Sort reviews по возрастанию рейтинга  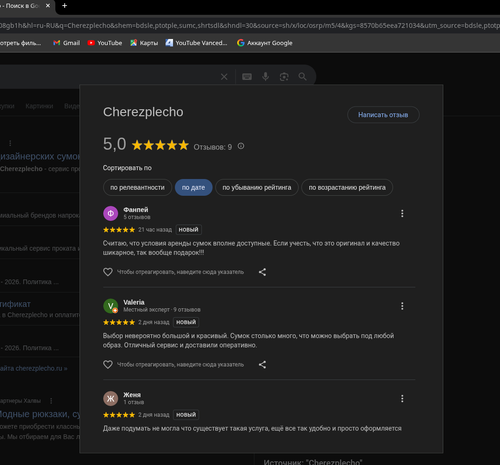347,188
